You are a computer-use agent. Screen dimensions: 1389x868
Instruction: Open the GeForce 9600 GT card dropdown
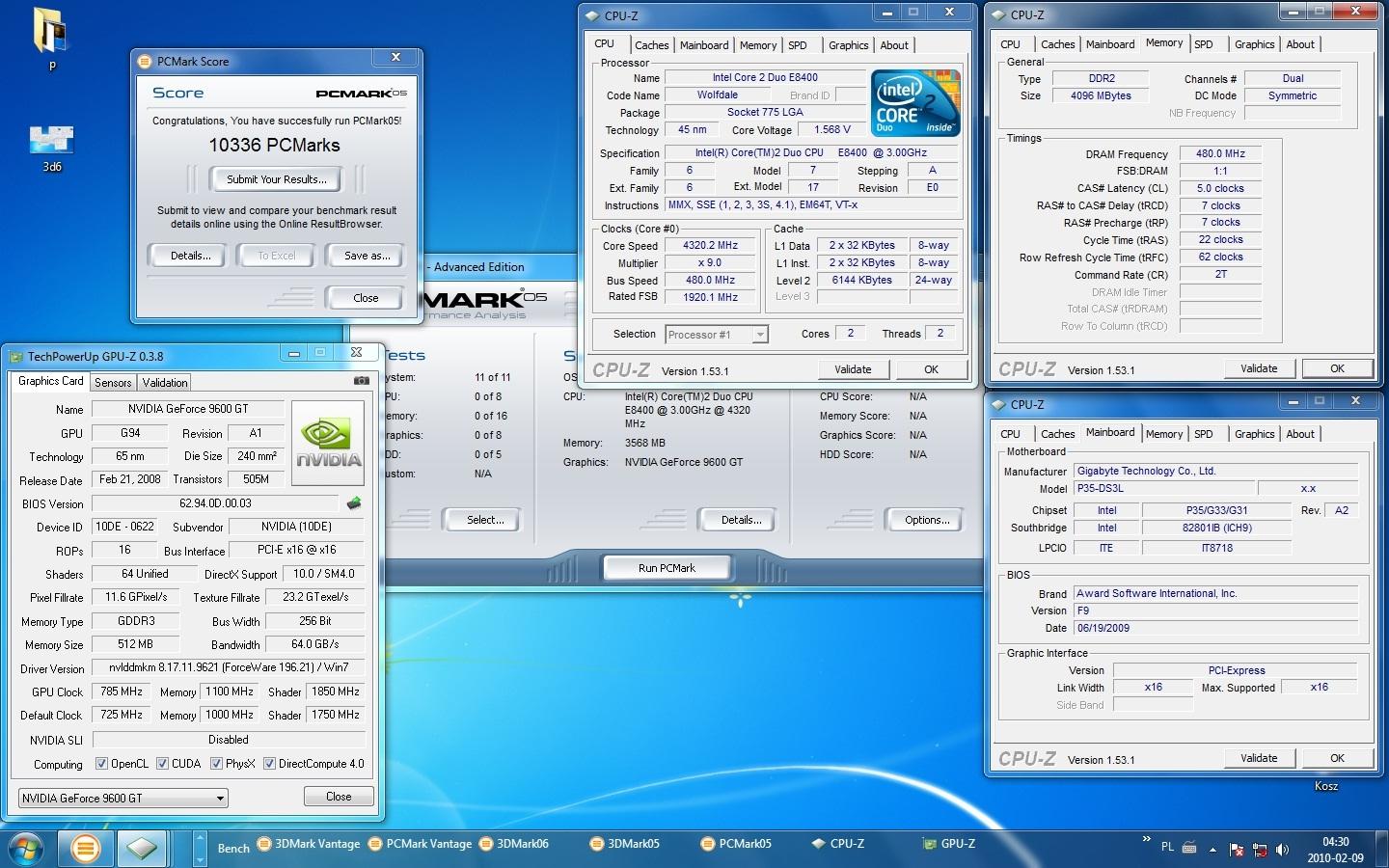[x=123, y=798]
